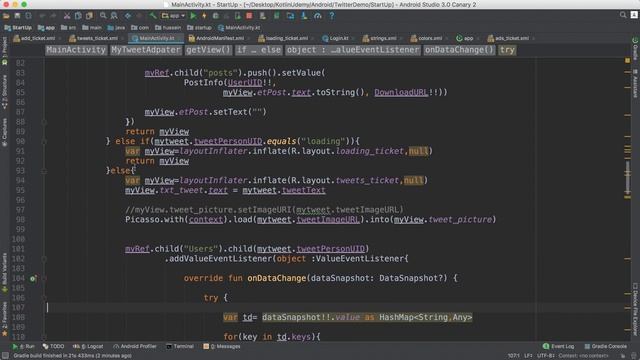Open file using the folder icon in toolbar
This screenshot has height=360, width=640.
click(x=7, y=16)
